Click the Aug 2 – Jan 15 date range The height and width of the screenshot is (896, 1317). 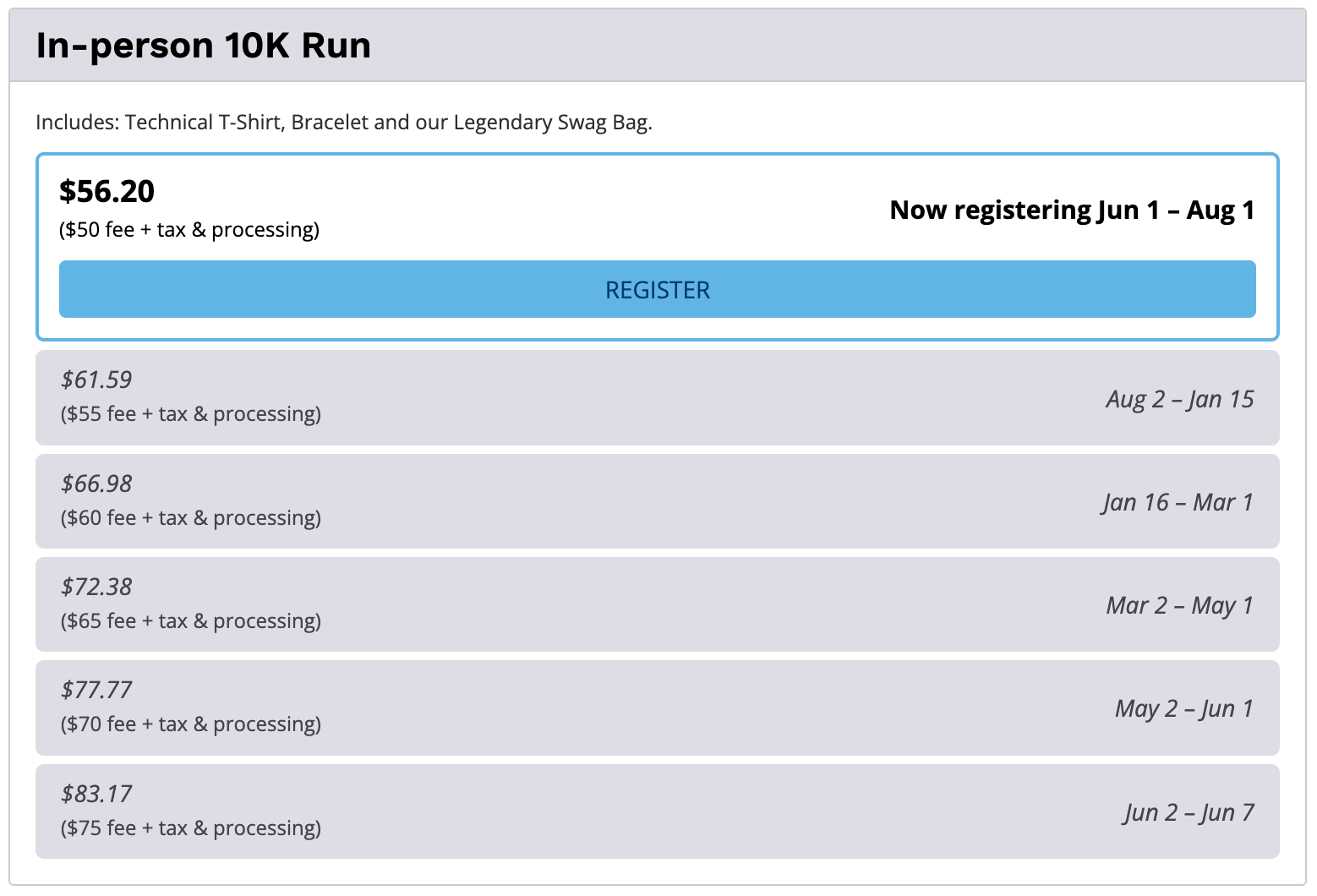pos(1179,399)
